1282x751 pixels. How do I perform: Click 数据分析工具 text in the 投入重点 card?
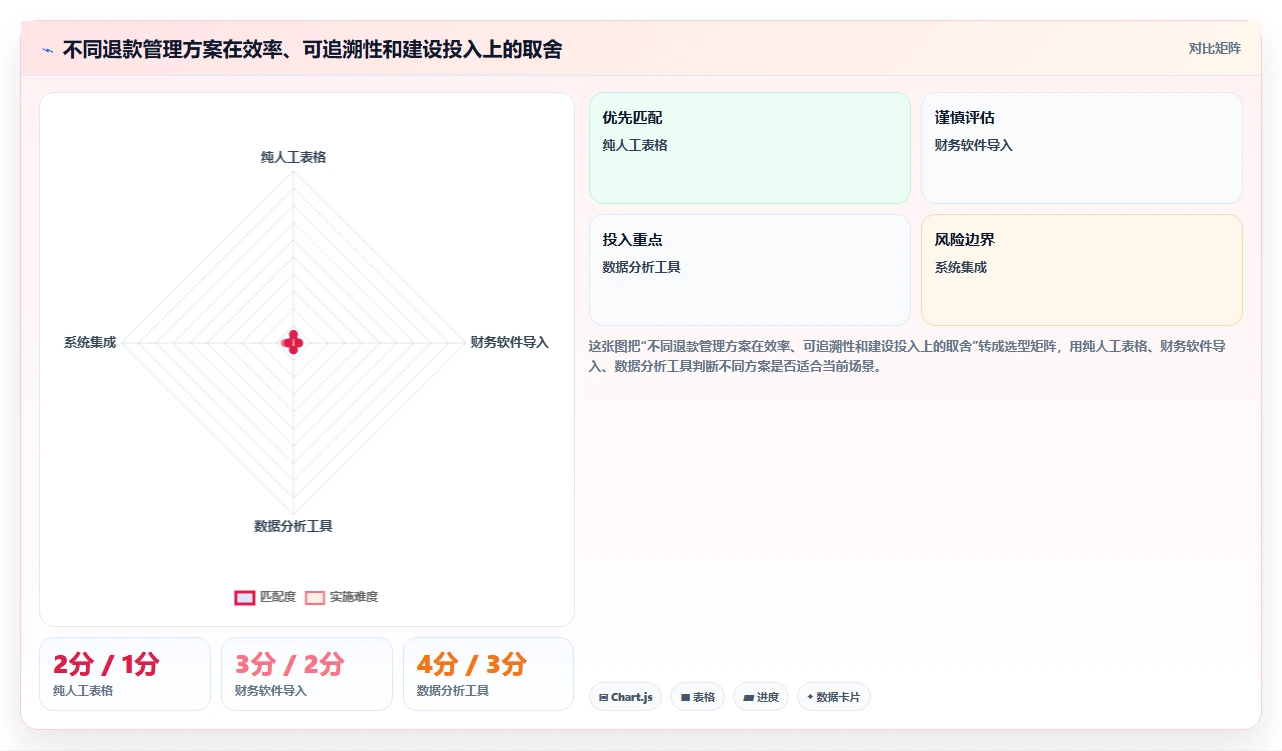point(642,267)
